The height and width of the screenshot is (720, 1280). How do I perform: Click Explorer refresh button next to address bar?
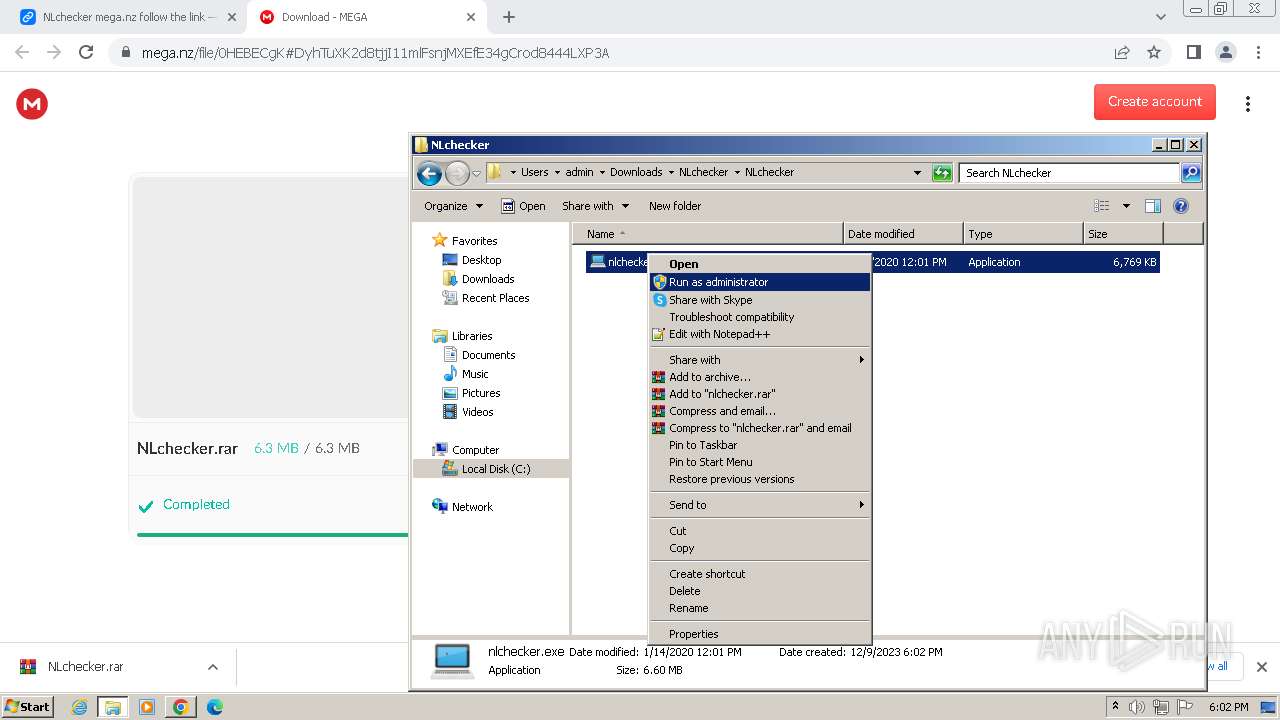click(x=942, y=173)
